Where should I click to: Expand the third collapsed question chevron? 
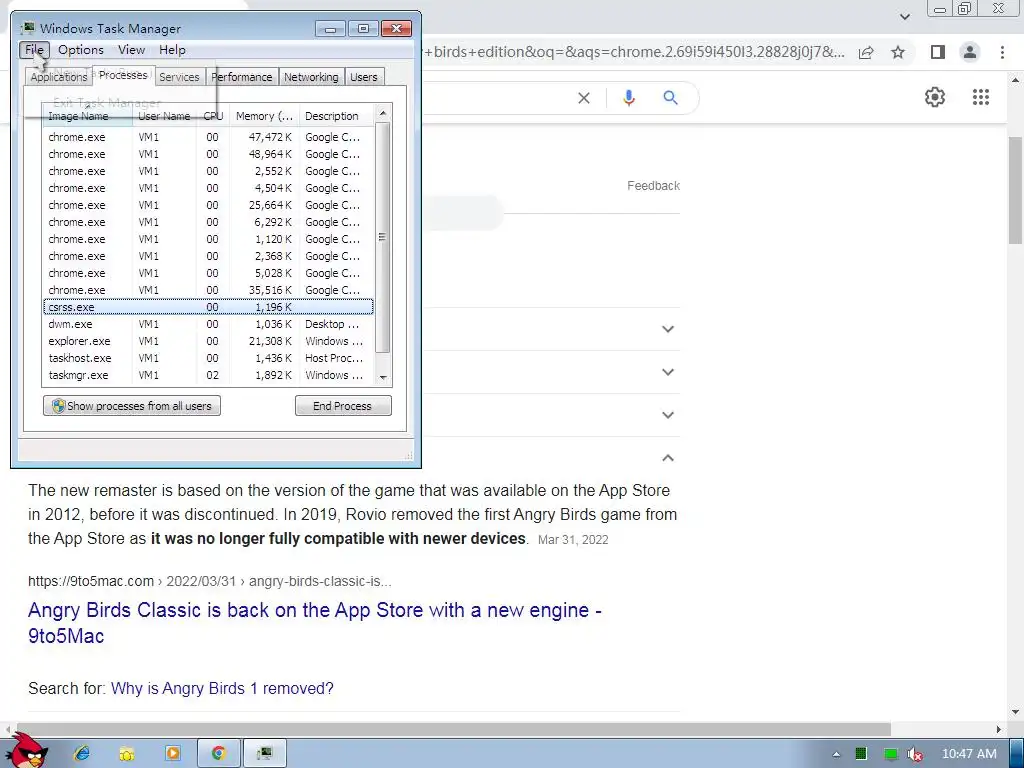click(667, 415)
